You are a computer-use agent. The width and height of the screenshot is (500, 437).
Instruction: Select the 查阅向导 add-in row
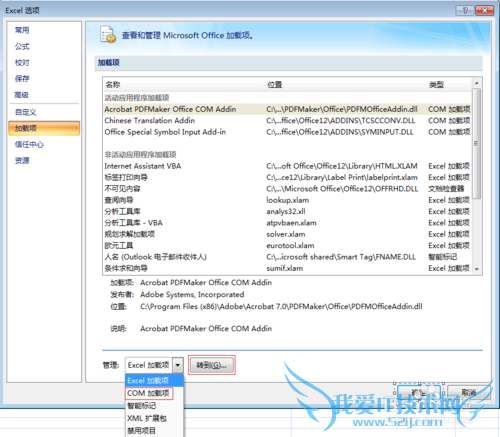[x=287, y=200]
